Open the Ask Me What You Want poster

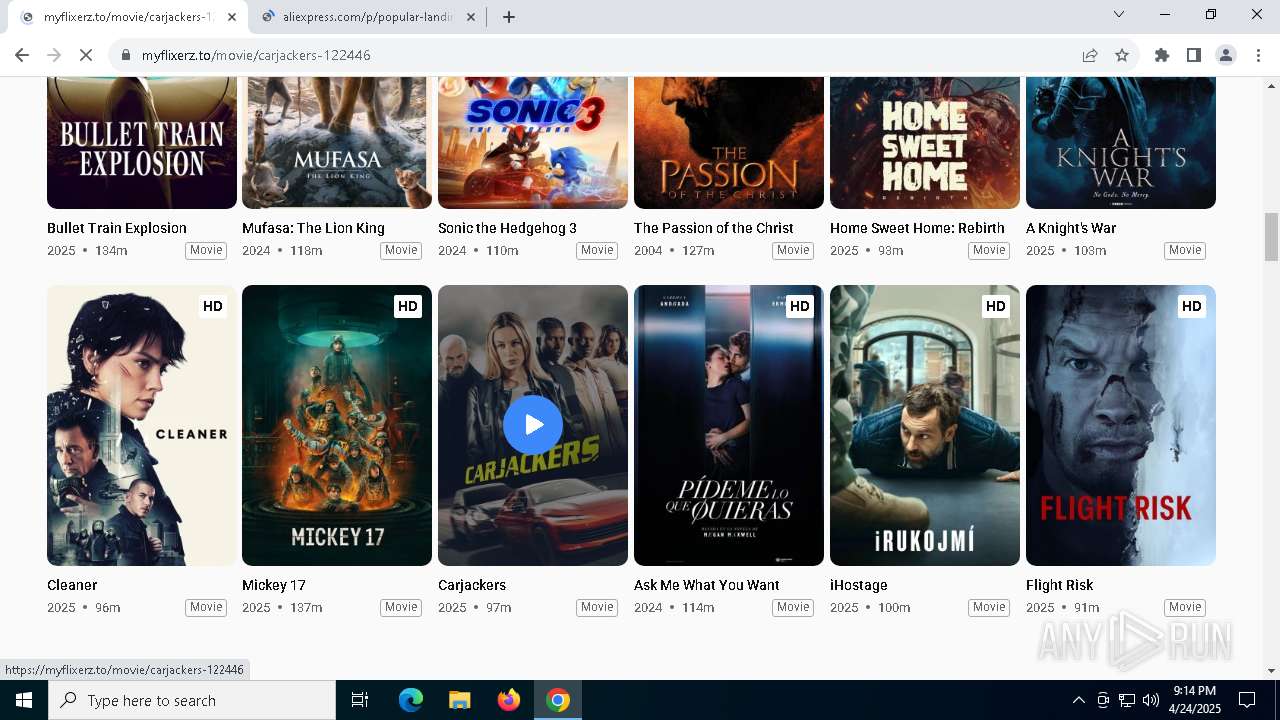coord(729,425)
